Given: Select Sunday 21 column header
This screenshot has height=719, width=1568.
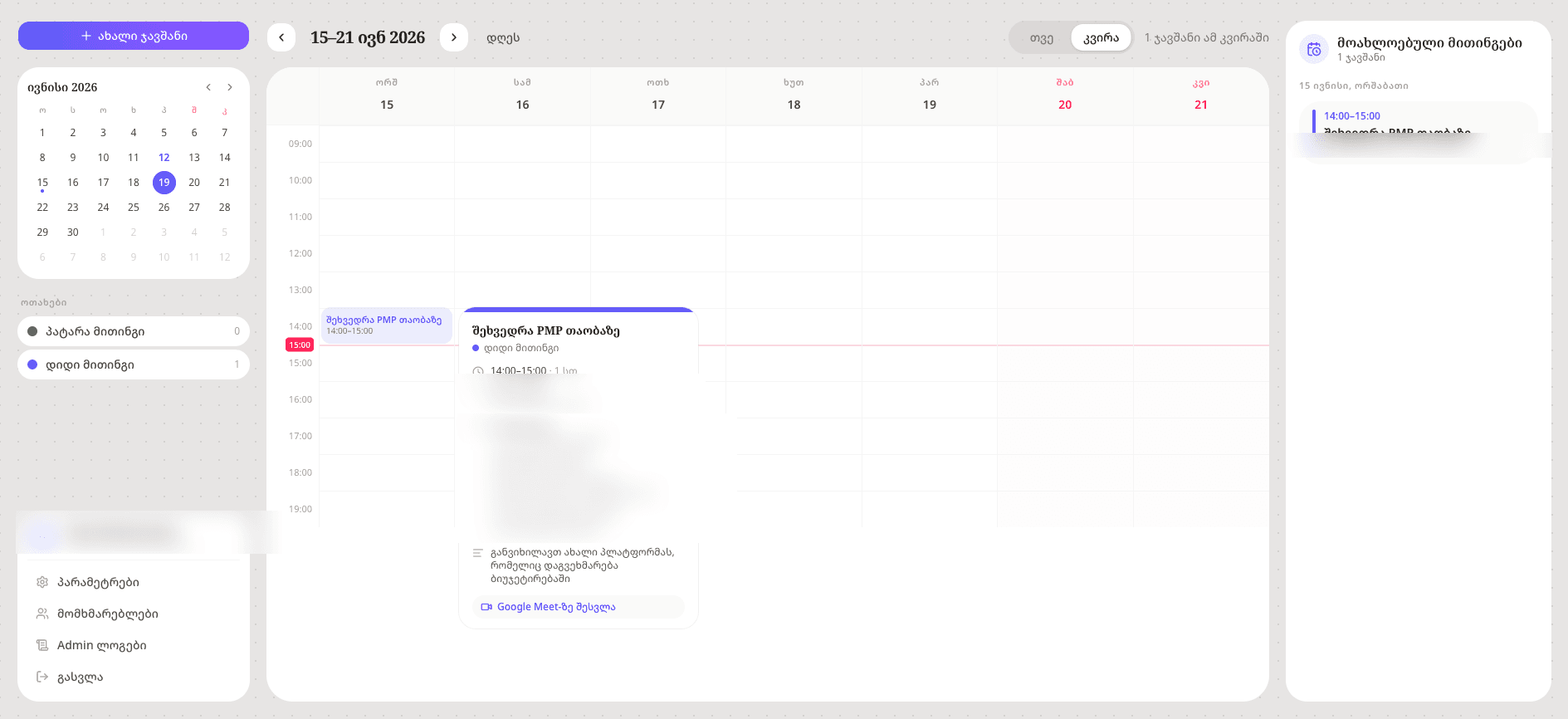Looking at the screenshot, I should pos(1201,95).
